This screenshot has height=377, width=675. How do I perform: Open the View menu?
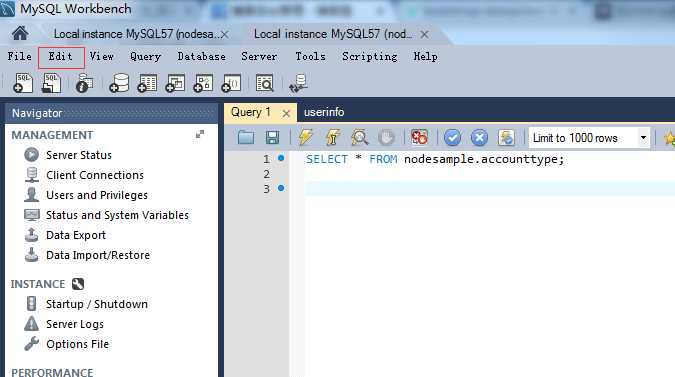tap(102, 56)
